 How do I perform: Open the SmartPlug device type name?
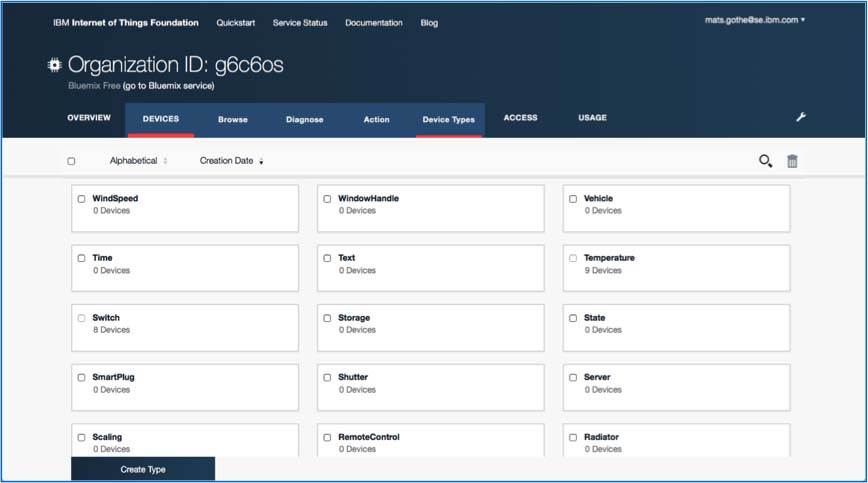[x=113, y=377]
